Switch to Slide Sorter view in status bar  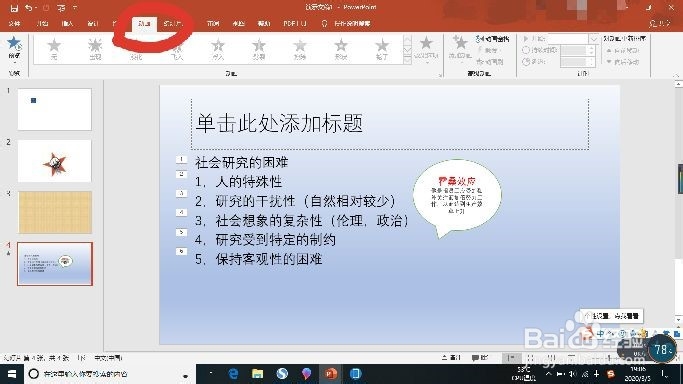coord(531,357)
